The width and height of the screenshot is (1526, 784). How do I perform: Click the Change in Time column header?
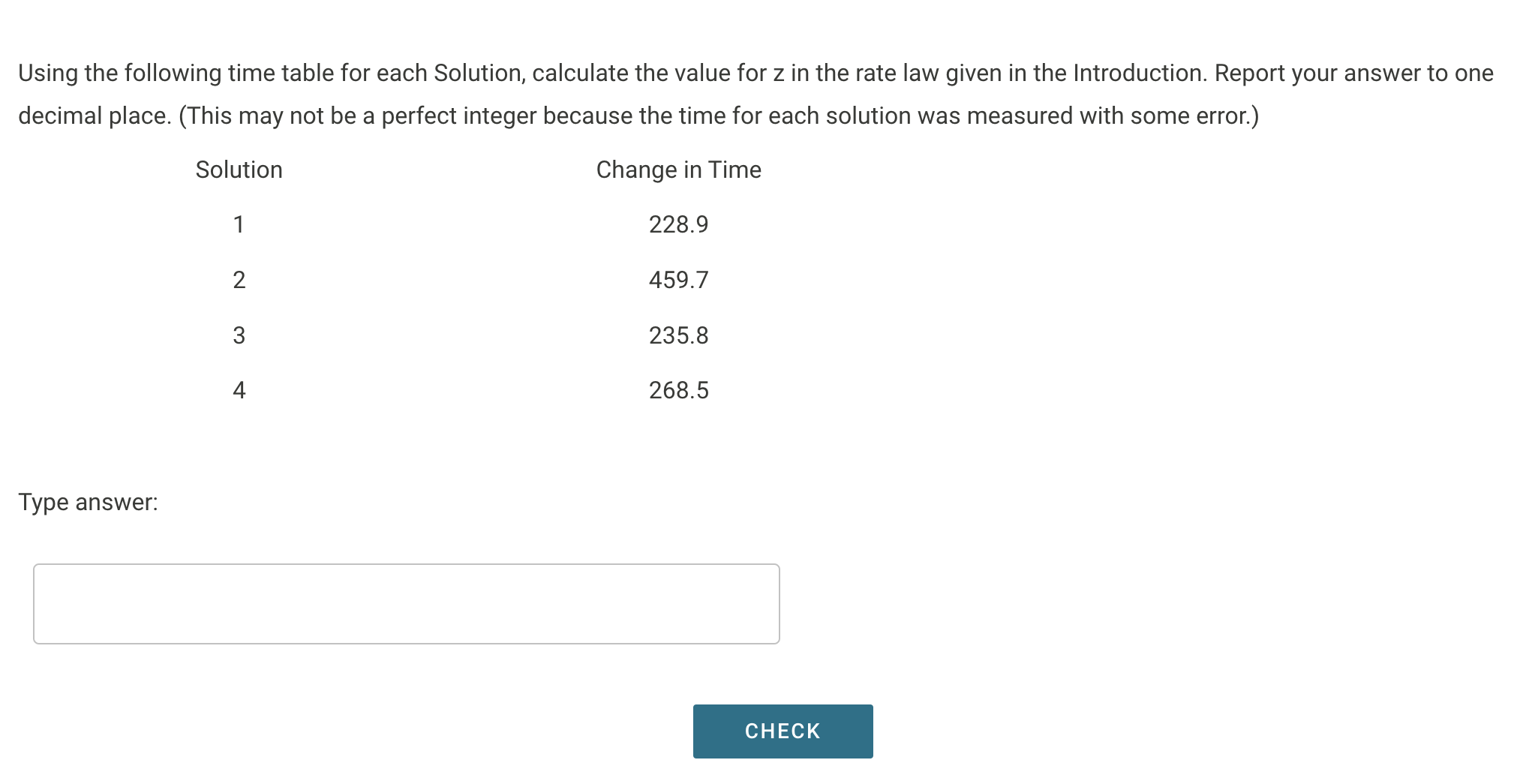point(678,170)
